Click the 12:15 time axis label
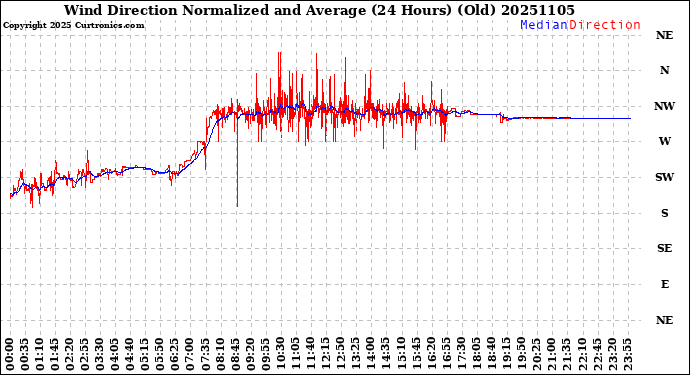Image resolution: width=690 pixels, height=375 pixels. click(x=326, y=355)
